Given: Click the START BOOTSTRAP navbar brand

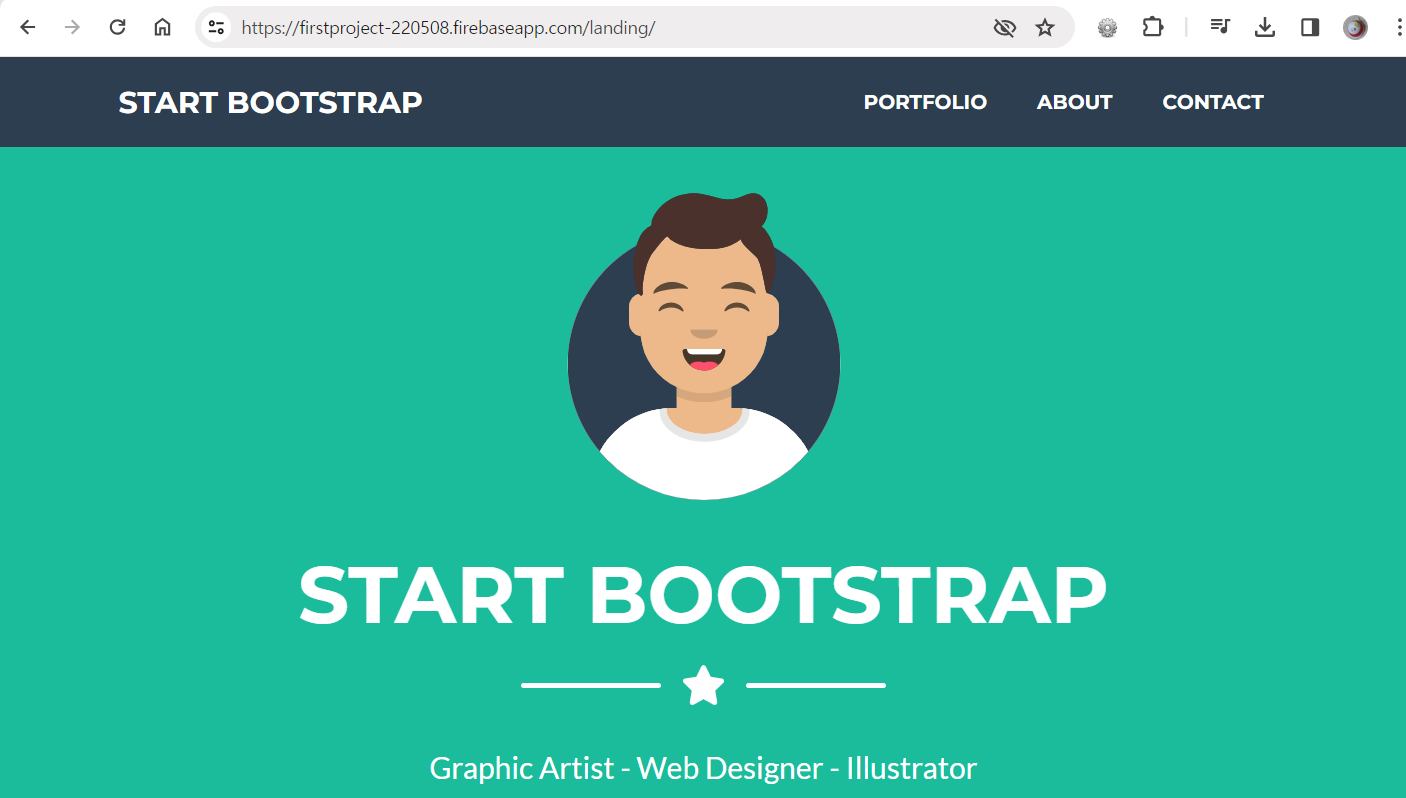Looking at the screenshot, I should [270, 102].
